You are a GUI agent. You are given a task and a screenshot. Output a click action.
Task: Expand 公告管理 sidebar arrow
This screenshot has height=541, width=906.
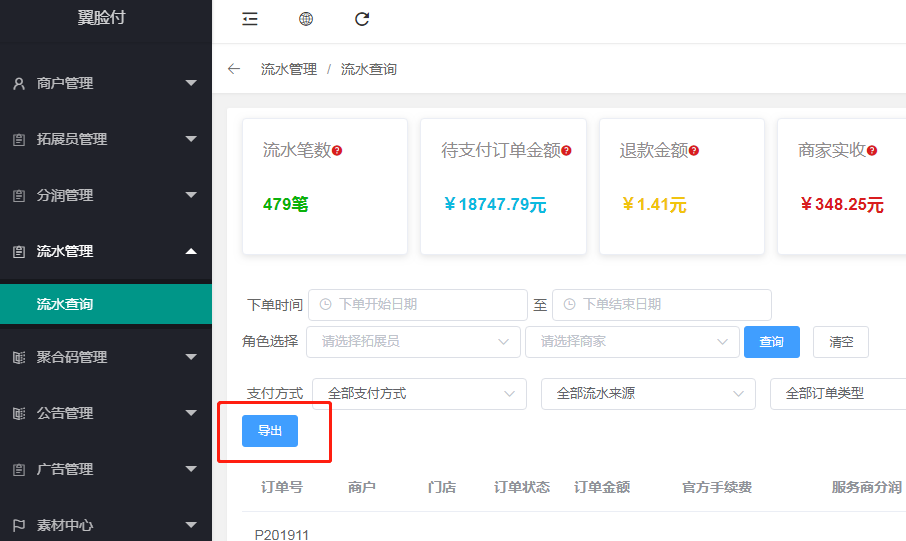pos(191,413)
